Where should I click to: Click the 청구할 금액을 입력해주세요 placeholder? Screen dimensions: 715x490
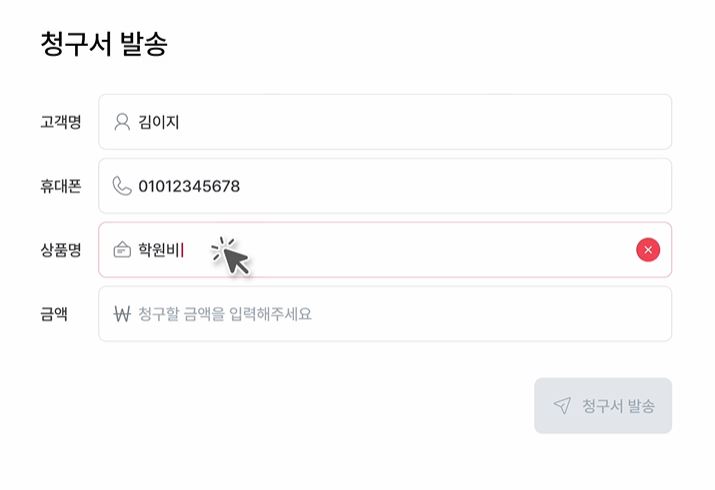(x=225, y=314)
